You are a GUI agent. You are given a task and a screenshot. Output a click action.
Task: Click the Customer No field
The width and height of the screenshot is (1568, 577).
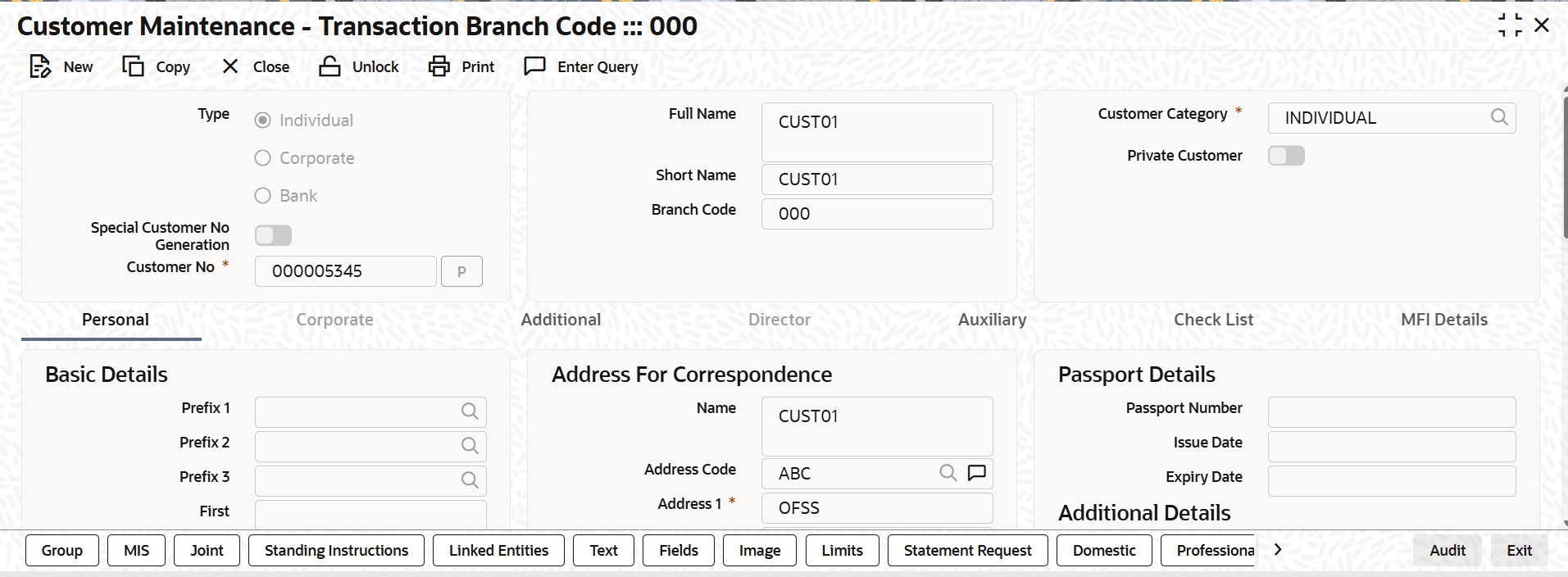click(x=345, y=271)
